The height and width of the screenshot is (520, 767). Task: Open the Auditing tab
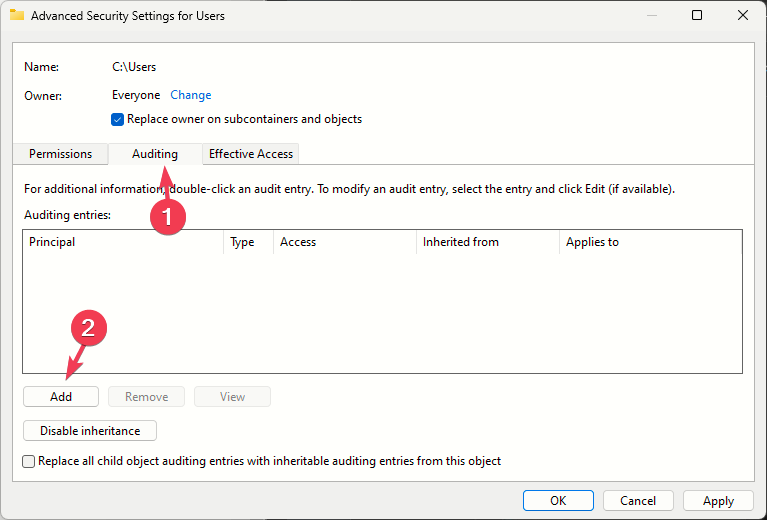(154, 154)
